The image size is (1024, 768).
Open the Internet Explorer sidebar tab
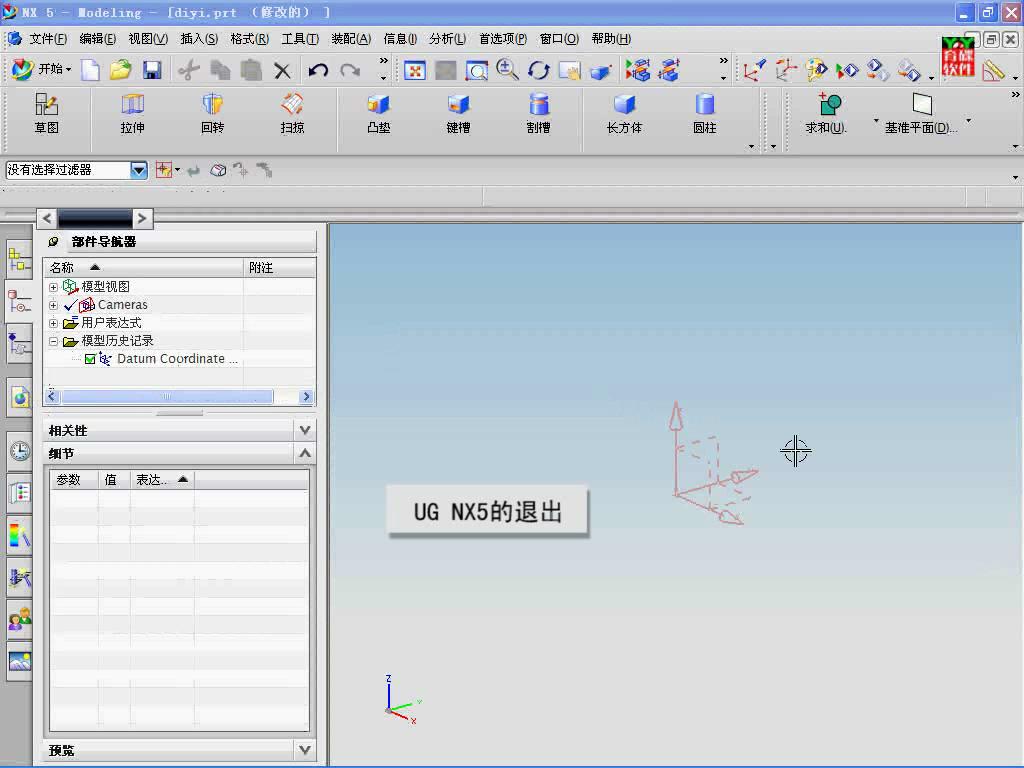(20, 397)
